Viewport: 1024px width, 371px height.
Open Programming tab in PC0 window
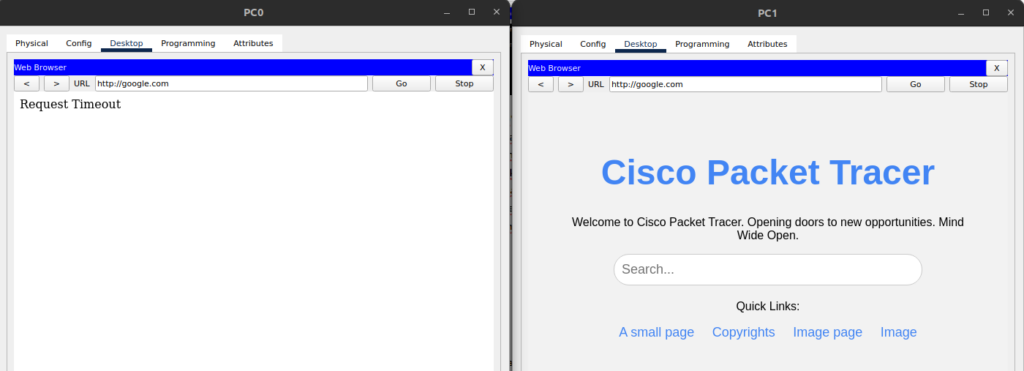point(188,44)
